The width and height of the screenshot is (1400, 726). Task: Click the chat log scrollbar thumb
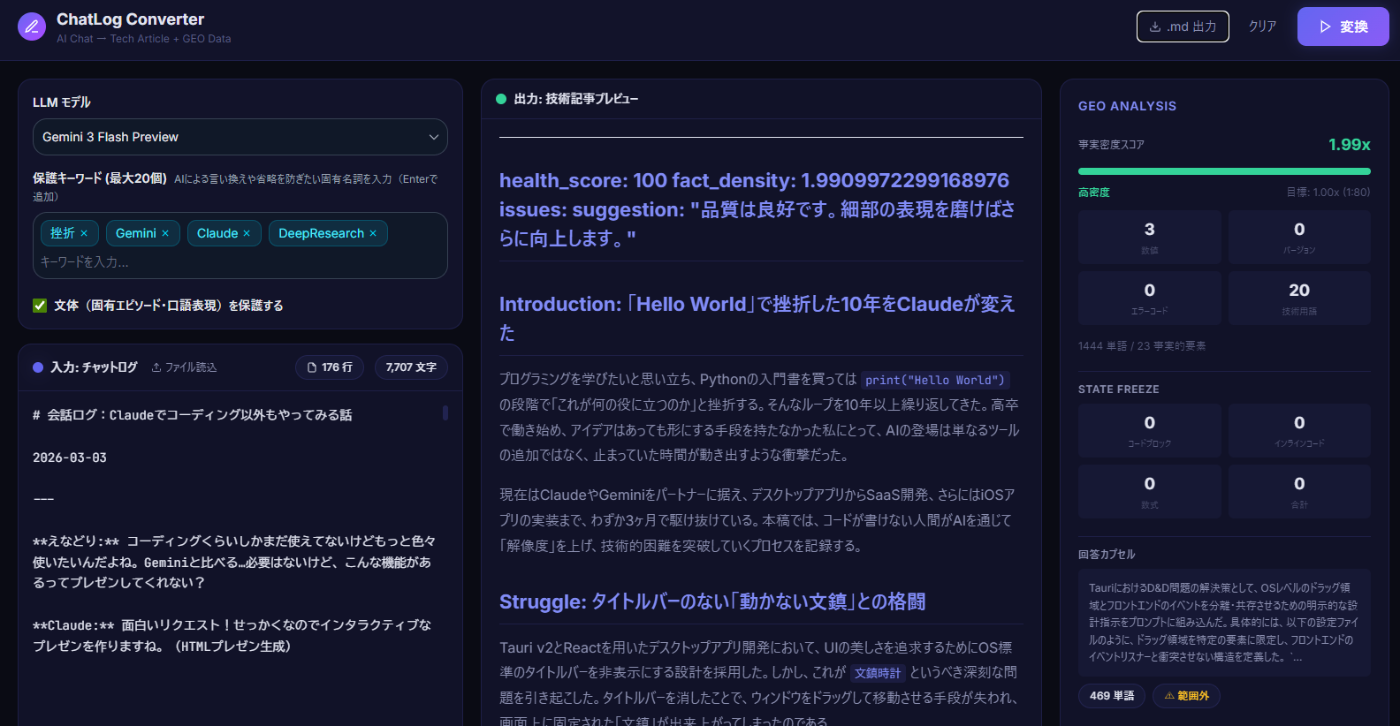445,413
